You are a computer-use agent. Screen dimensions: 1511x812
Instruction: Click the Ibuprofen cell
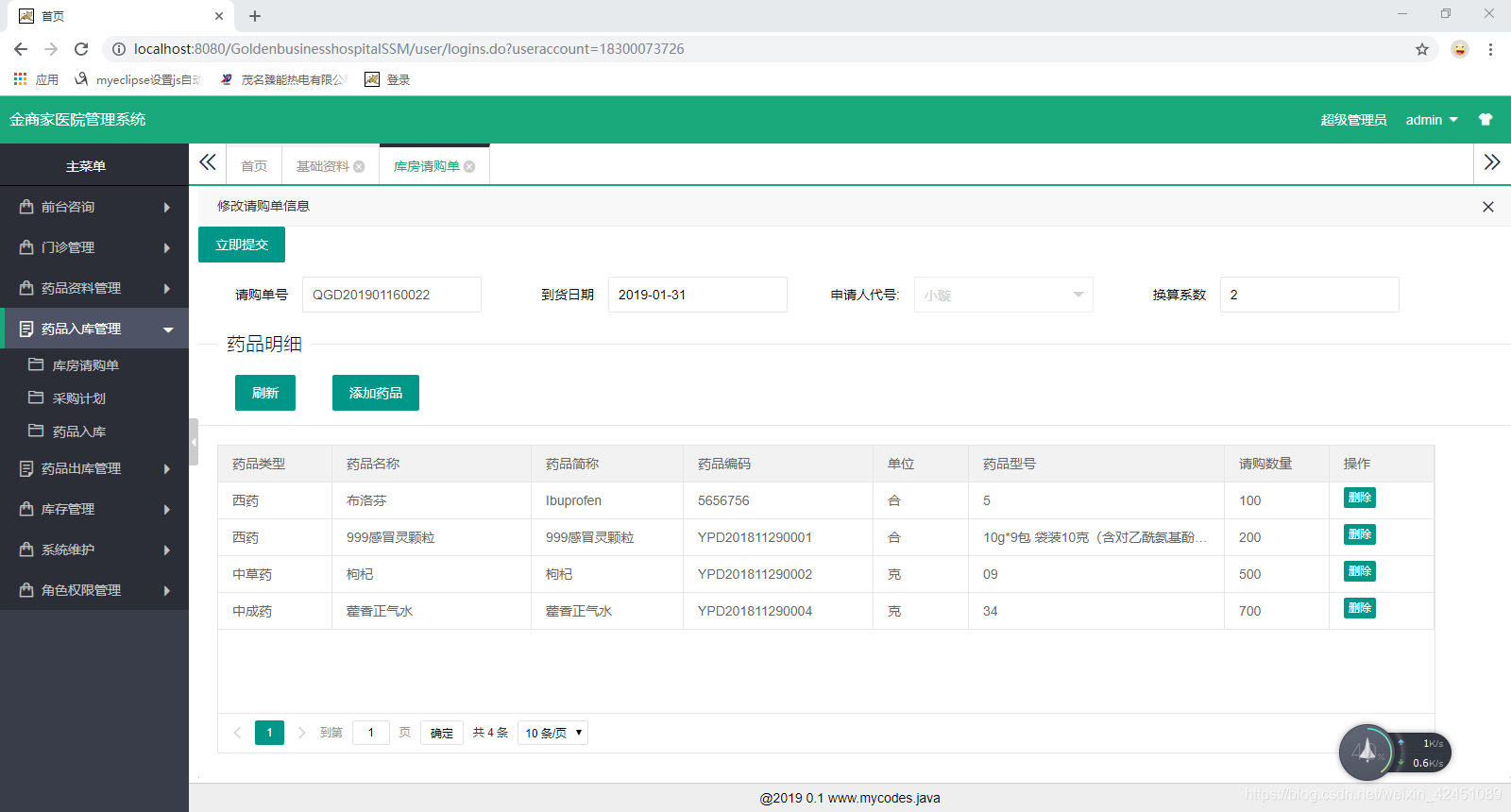click(x=607, y=500)
